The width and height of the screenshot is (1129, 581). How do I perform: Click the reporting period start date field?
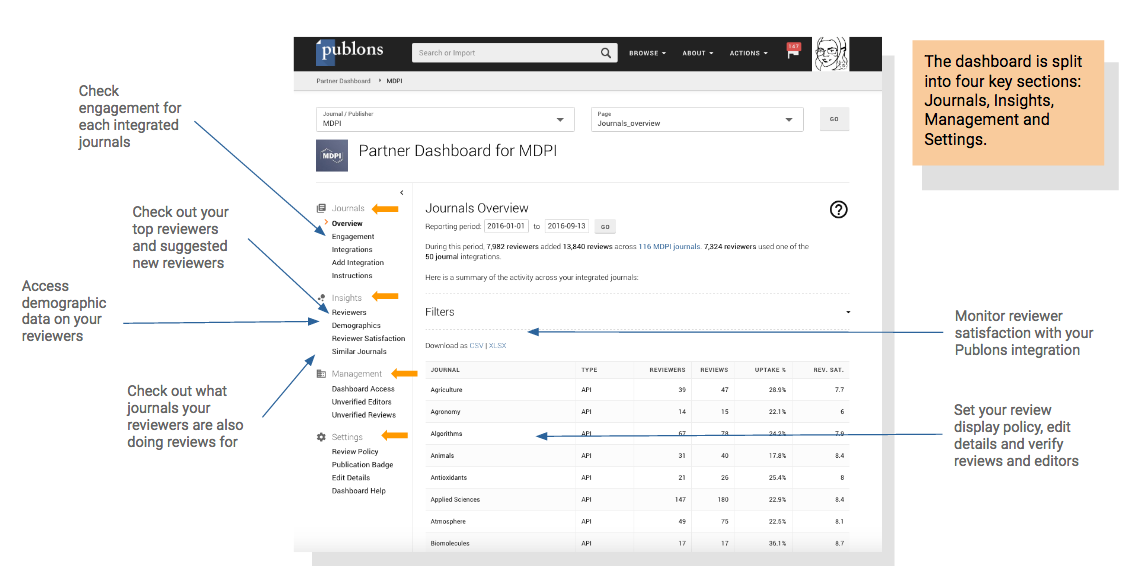point(506,226)
